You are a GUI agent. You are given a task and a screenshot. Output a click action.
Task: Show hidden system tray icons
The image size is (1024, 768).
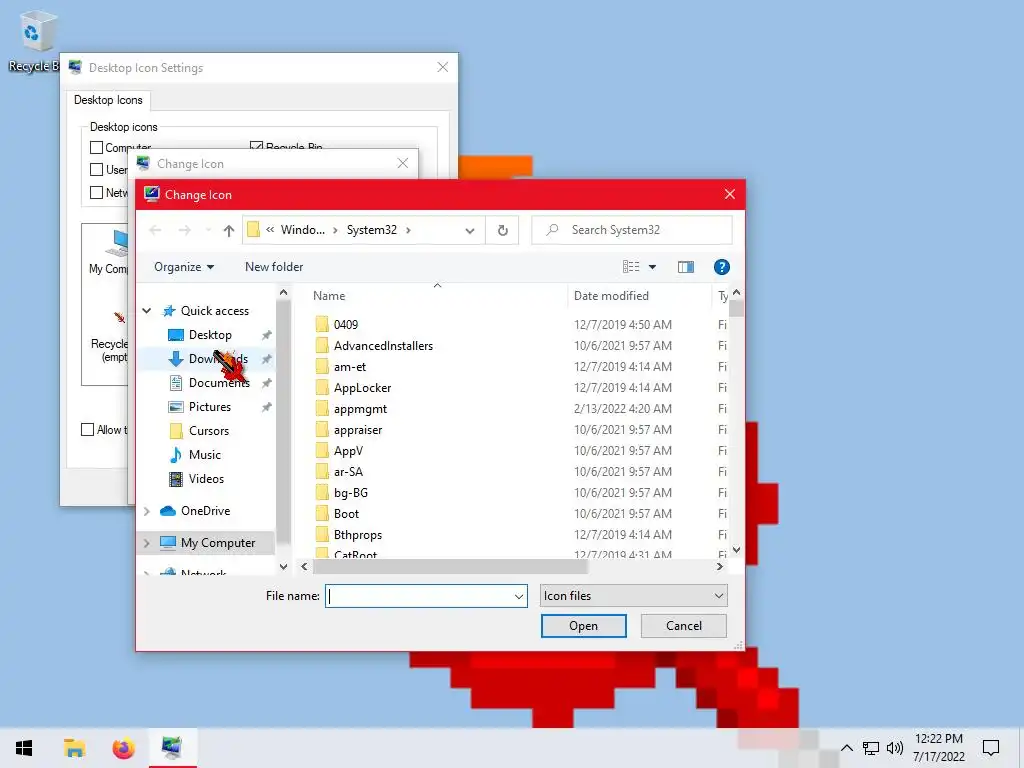coord(846,748)
